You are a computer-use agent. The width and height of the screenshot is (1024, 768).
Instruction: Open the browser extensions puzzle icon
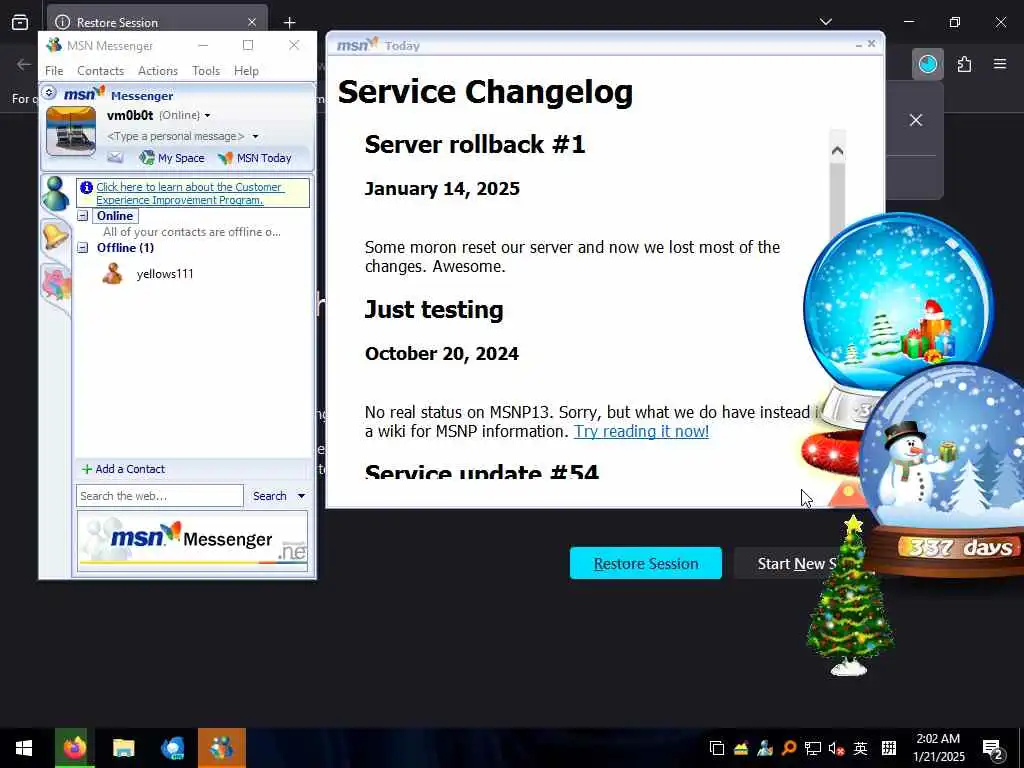tap(964, 64)
